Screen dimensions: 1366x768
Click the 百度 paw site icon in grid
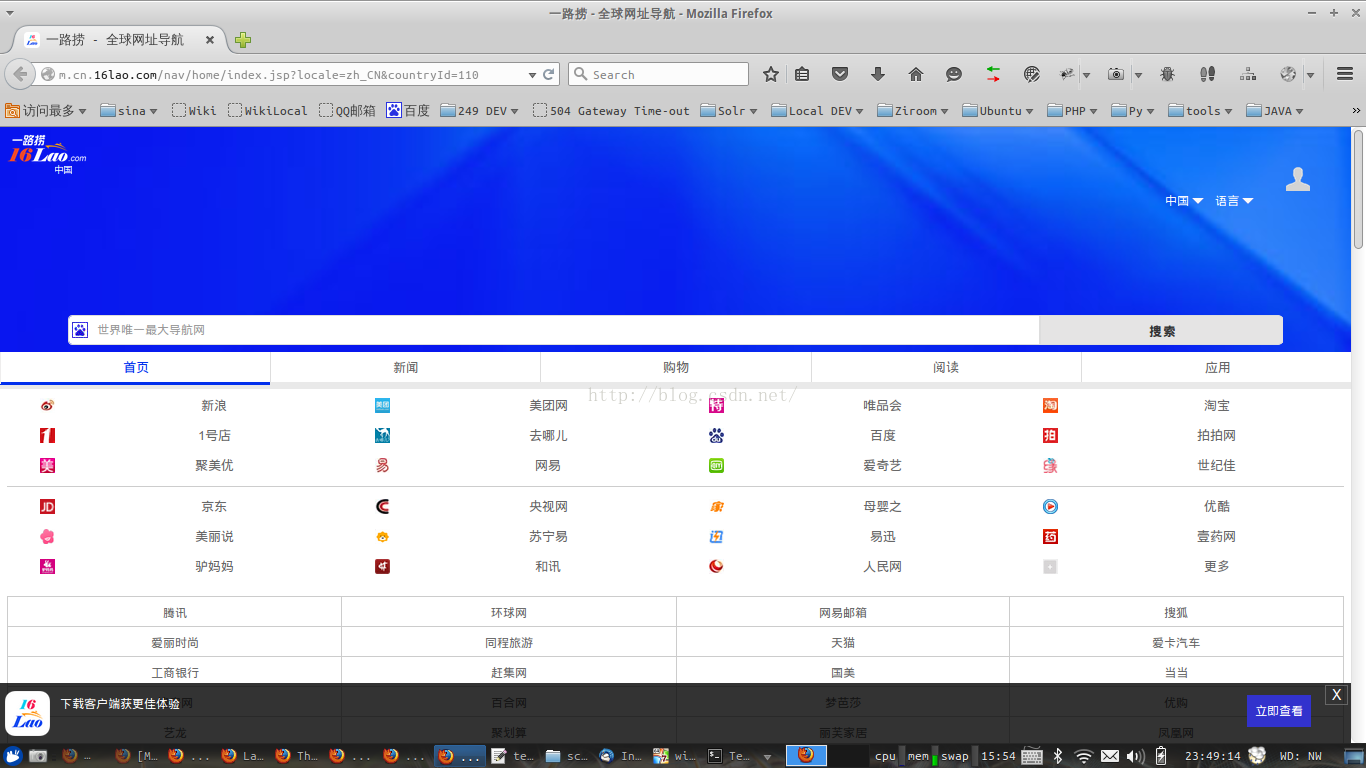coord(716,435)
